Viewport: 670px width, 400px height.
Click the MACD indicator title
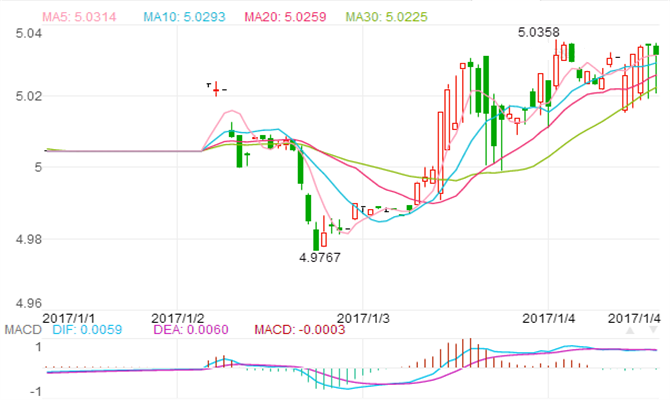23,329
